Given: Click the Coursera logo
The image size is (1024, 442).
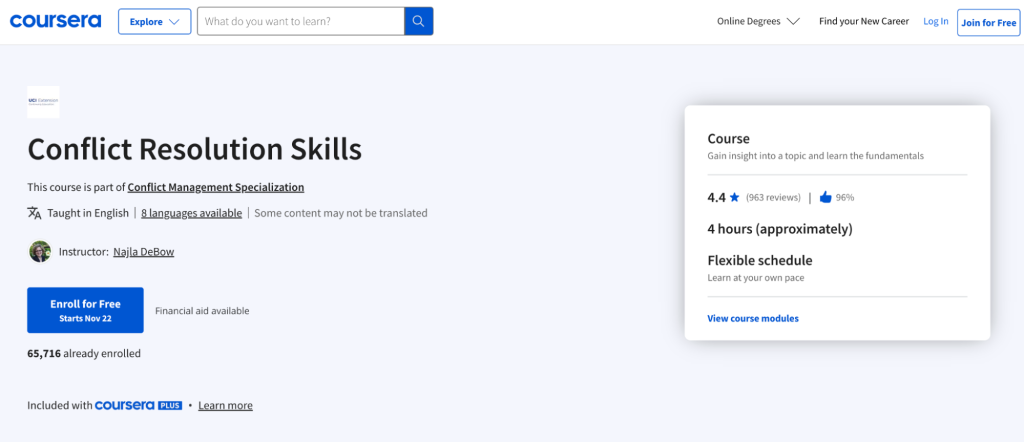Looking at the screenshot, I should pos(56,22).
